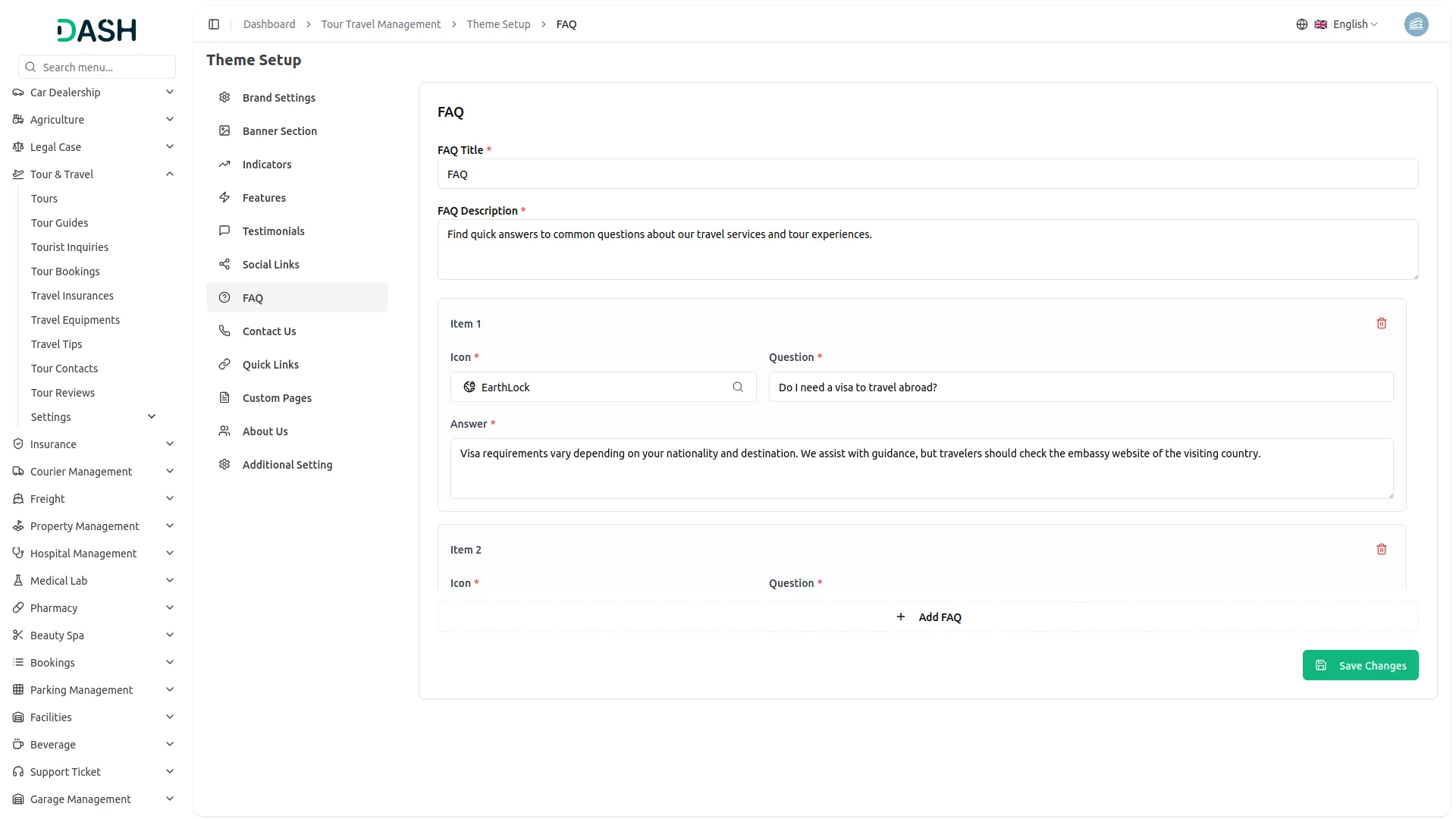1456x819 pixels.
Task: Click the Add FAQ button
Action: pos(927,617)
